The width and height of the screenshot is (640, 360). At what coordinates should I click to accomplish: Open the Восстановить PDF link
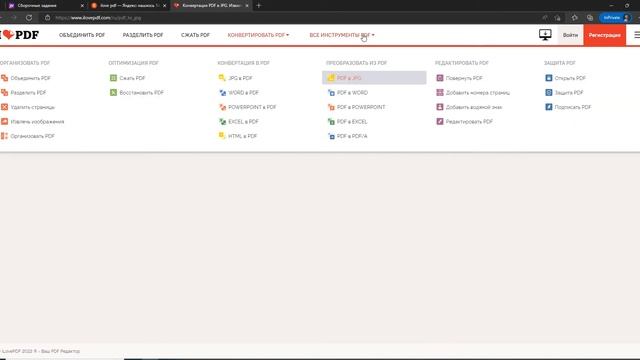(x=142, y=93)
